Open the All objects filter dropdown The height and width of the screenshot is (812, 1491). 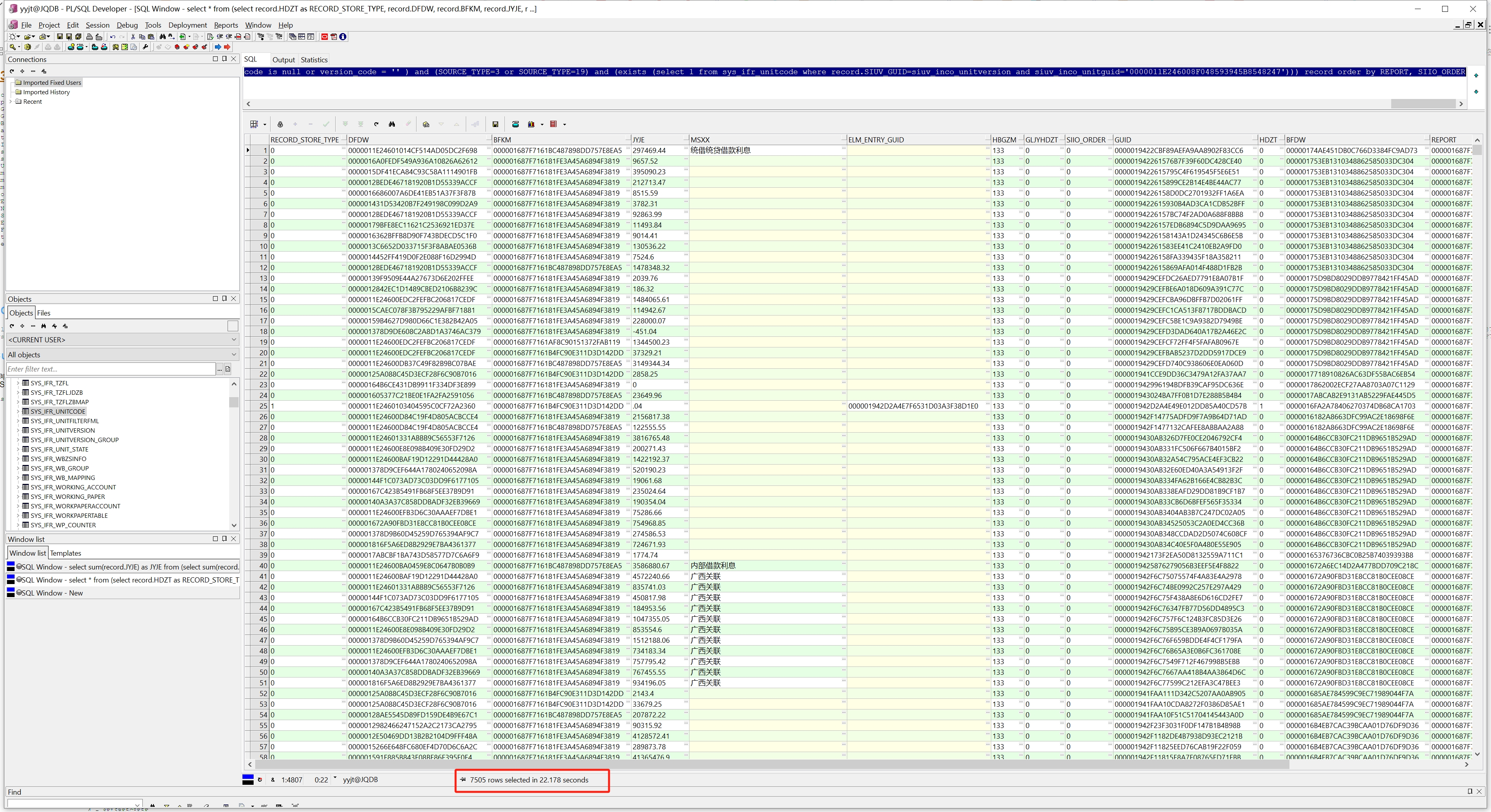coord(234,354)
